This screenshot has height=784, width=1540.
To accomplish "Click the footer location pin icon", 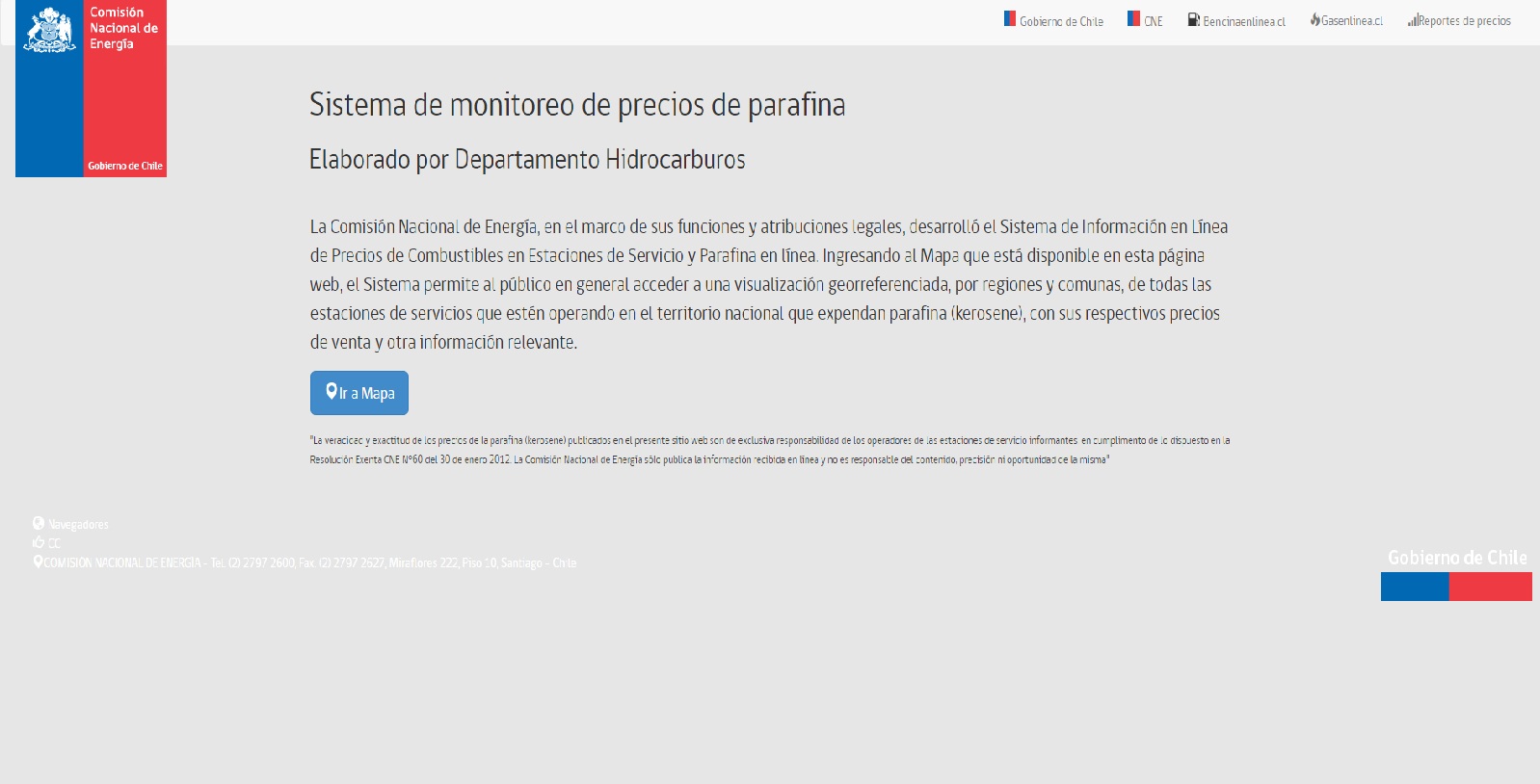I will pos(38,562).
